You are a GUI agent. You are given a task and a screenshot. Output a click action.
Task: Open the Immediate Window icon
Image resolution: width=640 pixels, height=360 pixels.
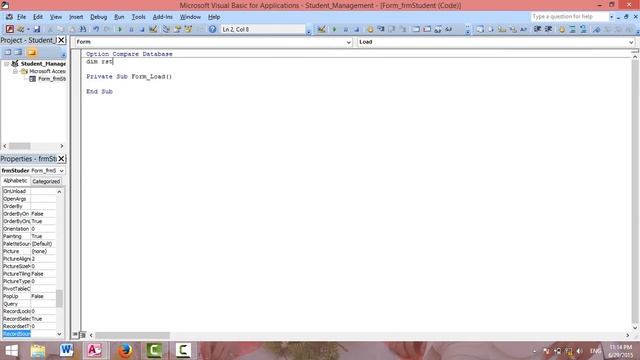pyautogui.click(x=427, y=29)
